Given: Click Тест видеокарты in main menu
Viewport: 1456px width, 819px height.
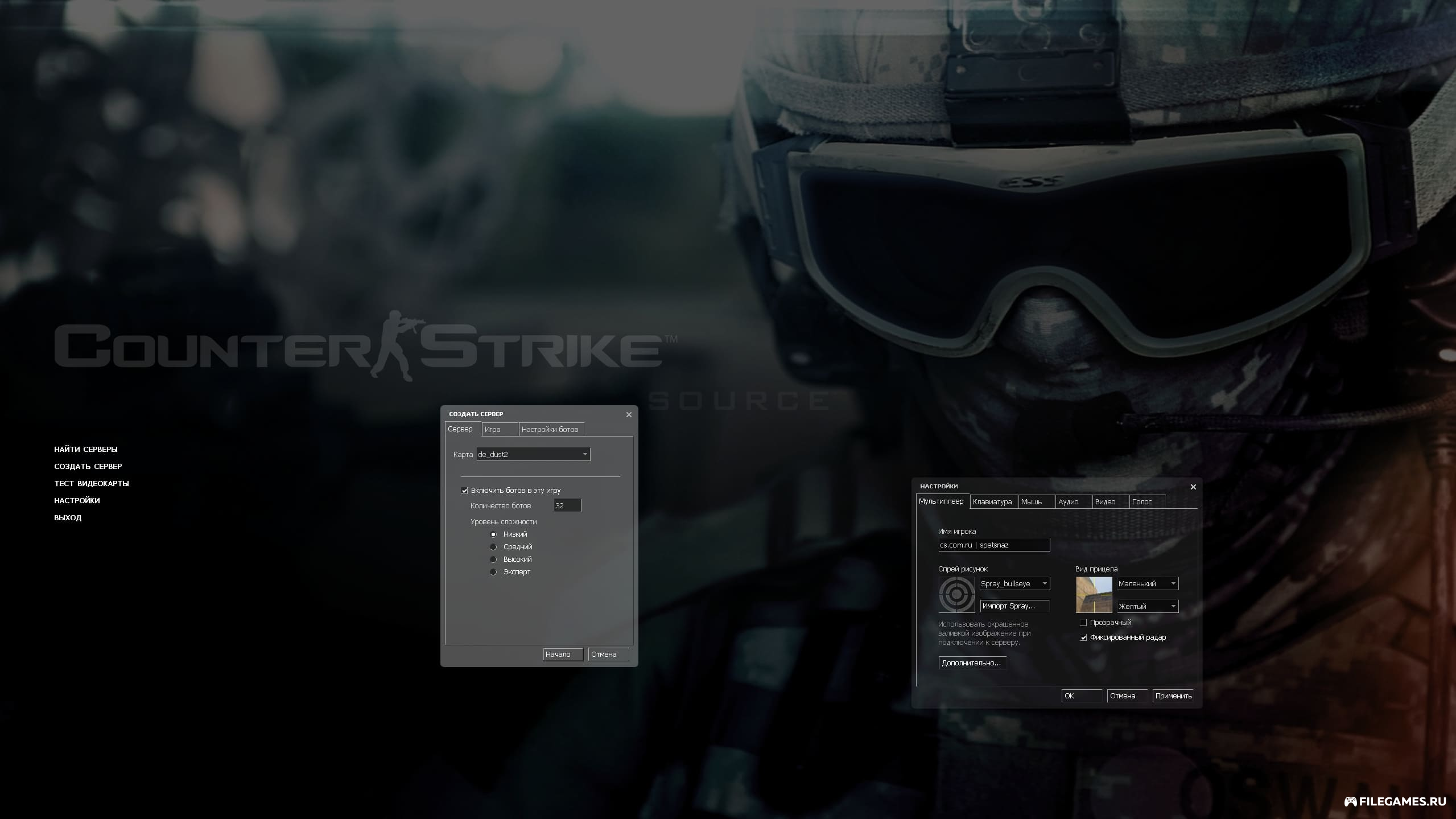Looking at the screenshot, I should (92, 484).
